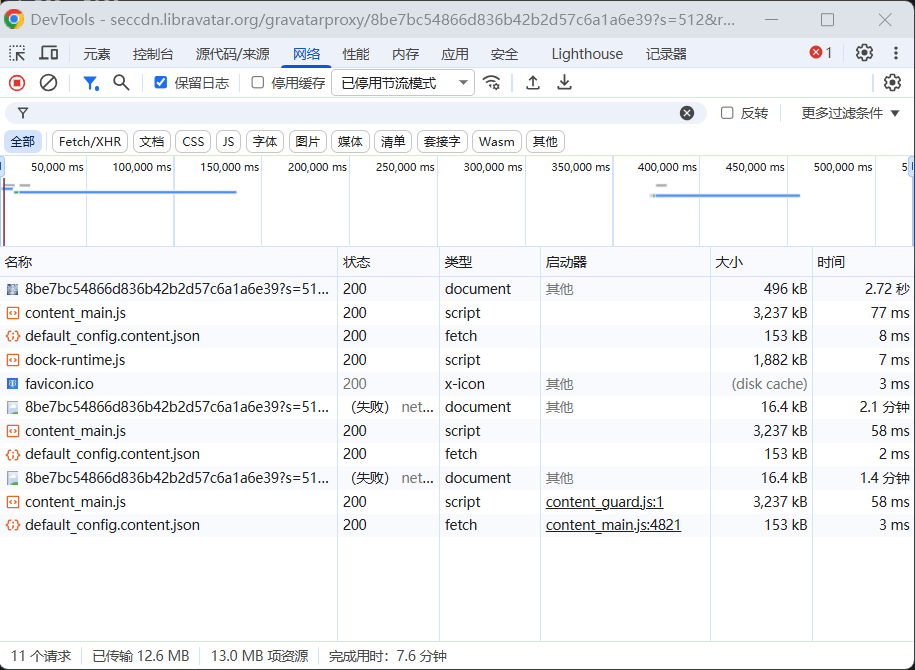Filter by JS requests
This screenshot has height=670, width=915.
pyautogui.click(x=229, y=142)
